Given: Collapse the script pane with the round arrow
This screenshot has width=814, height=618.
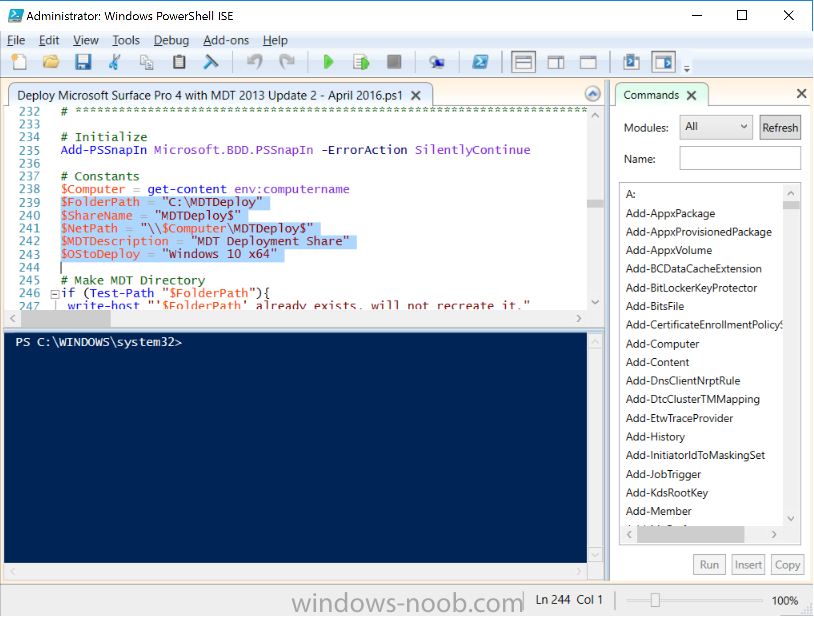Looking at the screenshot, I should click(x=592, y=94).
